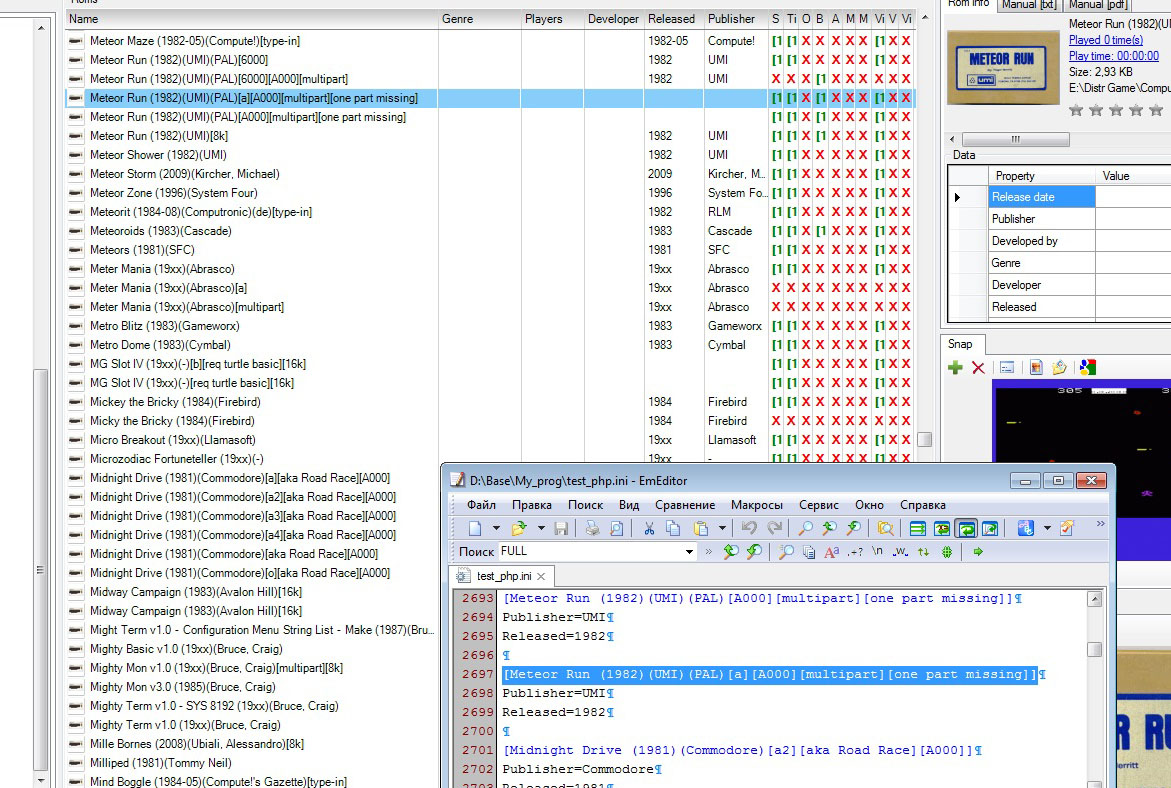1171x788 pixels.
Task: Close the test_php.ini tab
Action: [x=541, y=577]
